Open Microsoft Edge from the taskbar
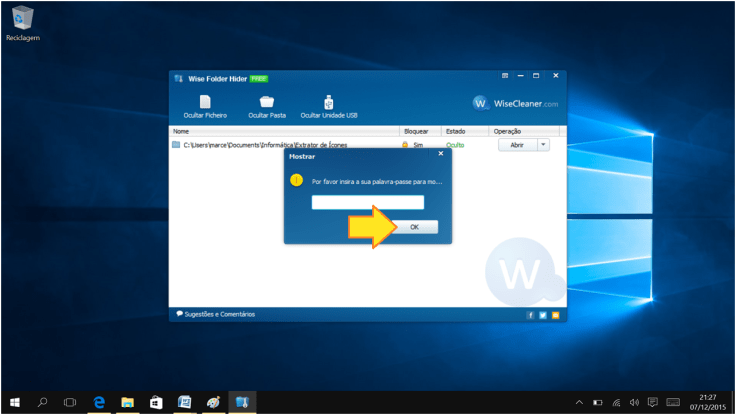Image resolution: width=736 pixels, height=415 pixels. pos(100,402)
